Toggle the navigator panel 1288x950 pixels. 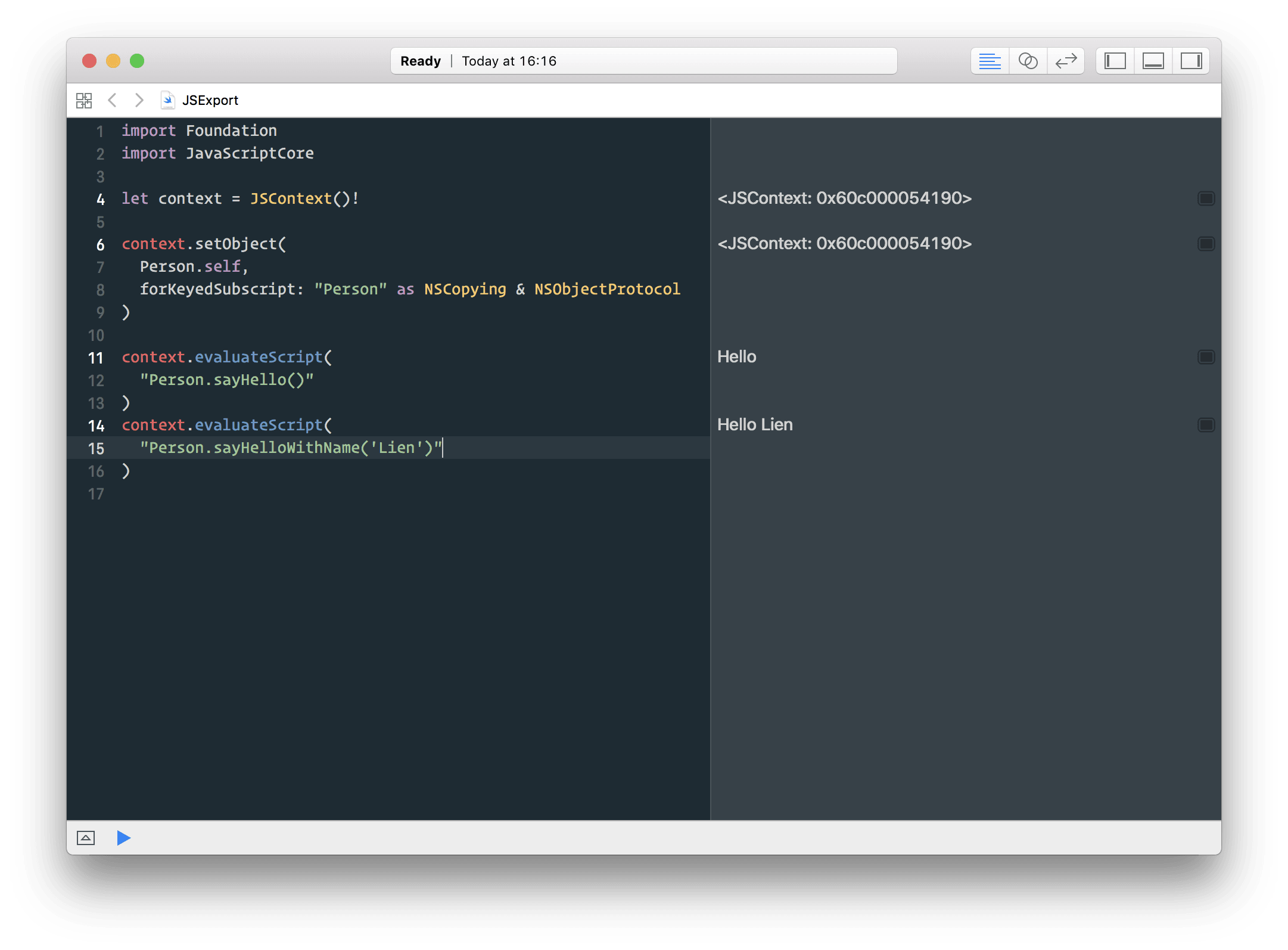point(1115,61)
